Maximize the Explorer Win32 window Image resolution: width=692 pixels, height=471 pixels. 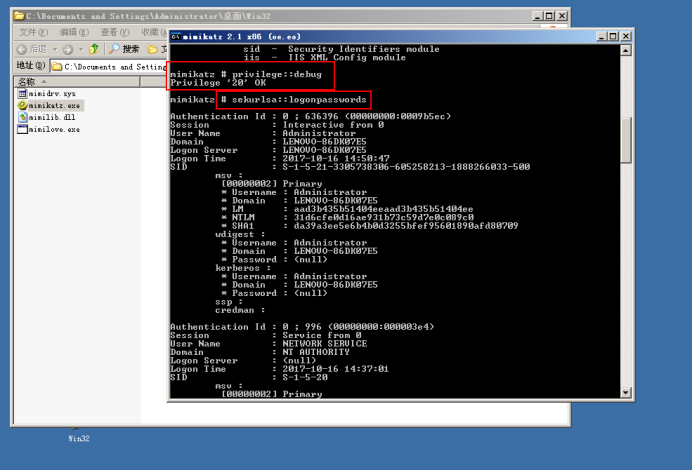[x=549, y=16]
